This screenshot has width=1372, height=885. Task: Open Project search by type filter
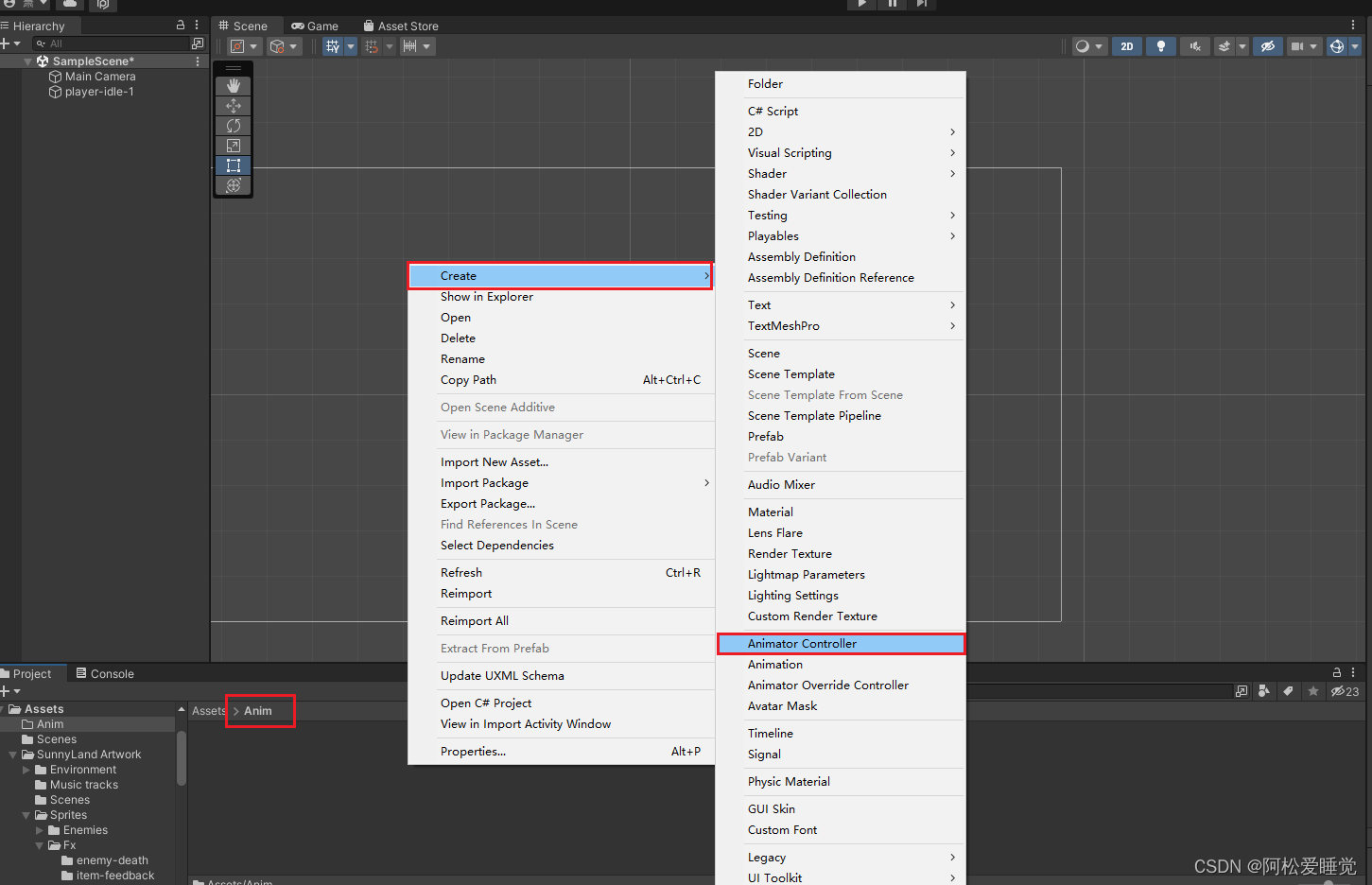coord(1263,691)
